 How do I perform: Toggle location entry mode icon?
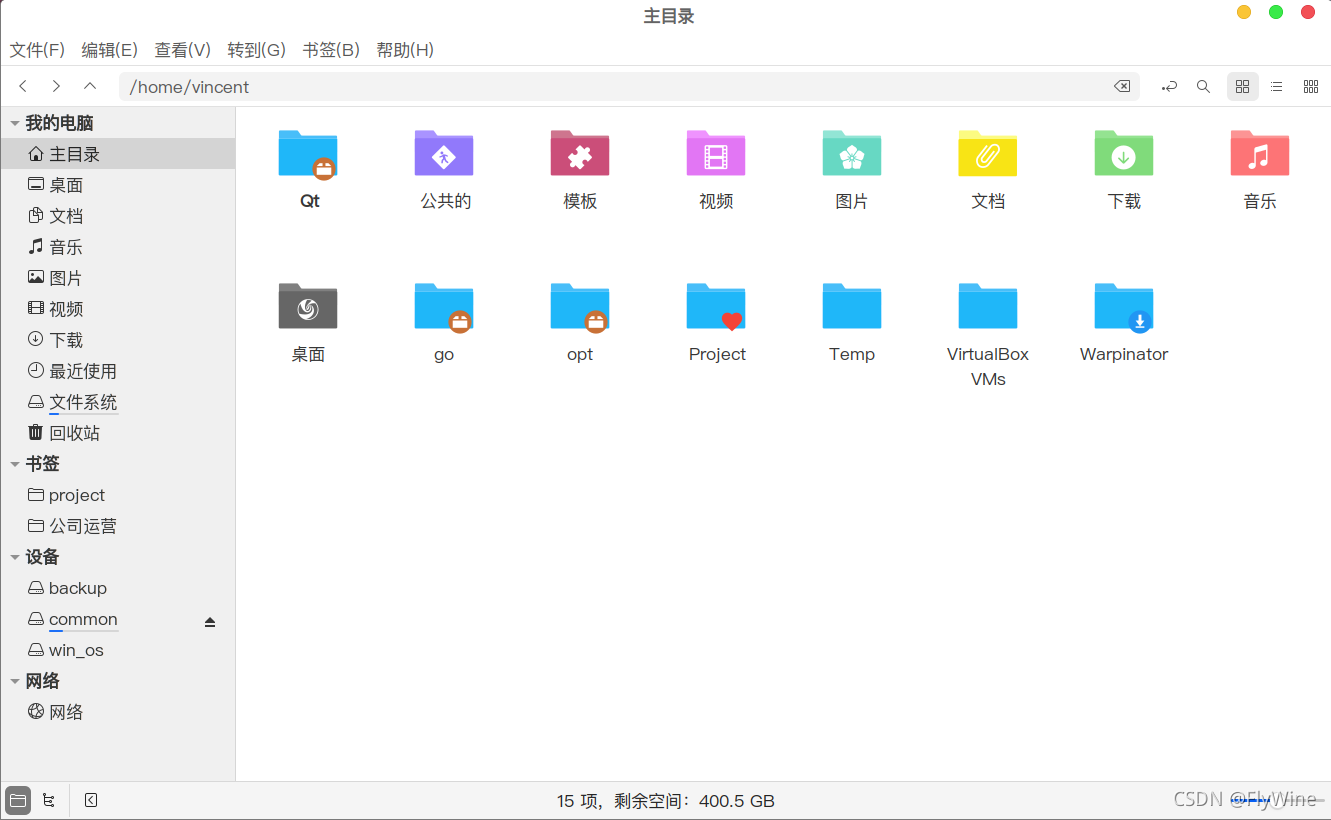1169,87
